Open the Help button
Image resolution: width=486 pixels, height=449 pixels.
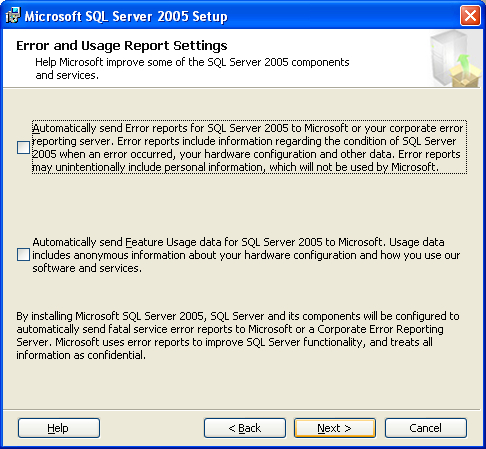[59, 428]
